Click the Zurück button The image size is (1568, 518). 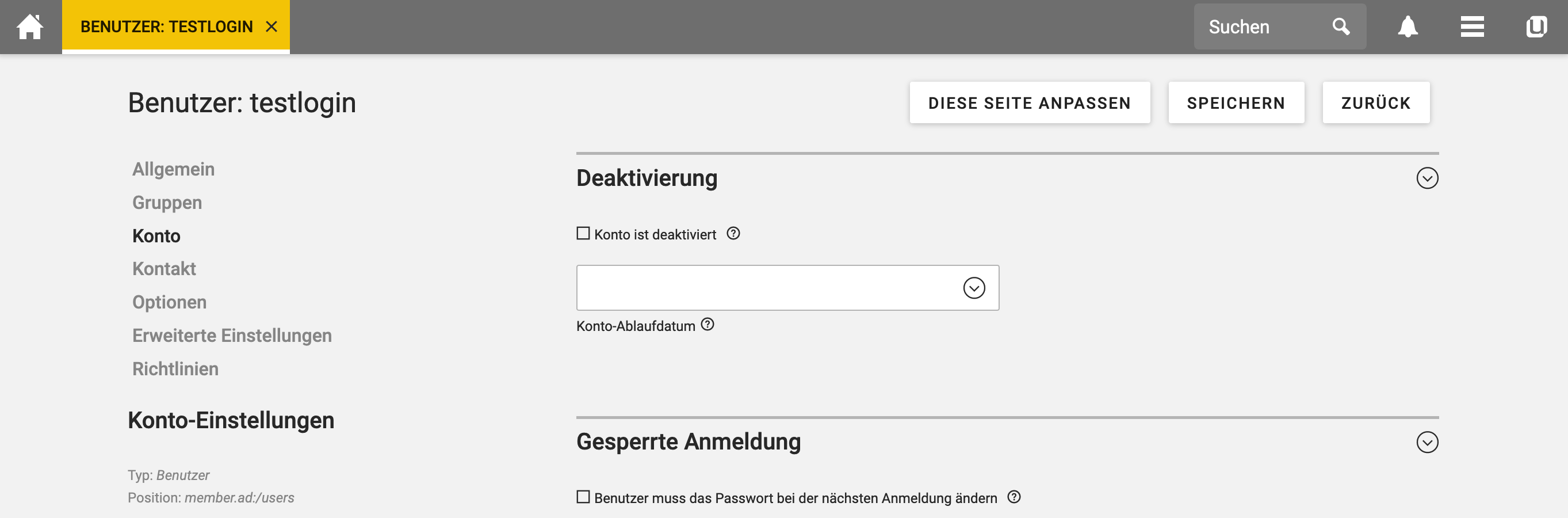(1376, 103)
